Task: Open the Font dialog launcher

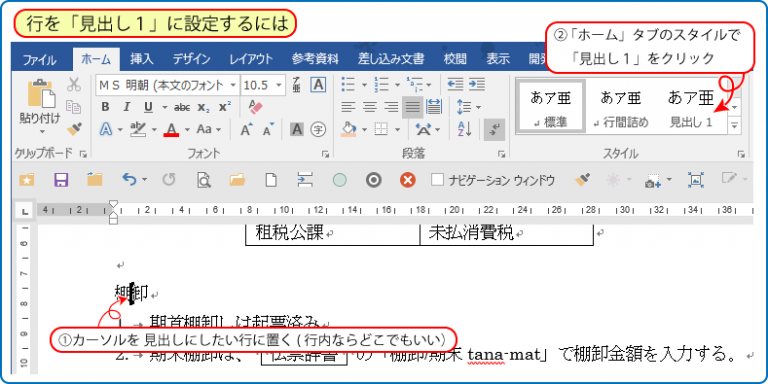Action: coord(325,154)
